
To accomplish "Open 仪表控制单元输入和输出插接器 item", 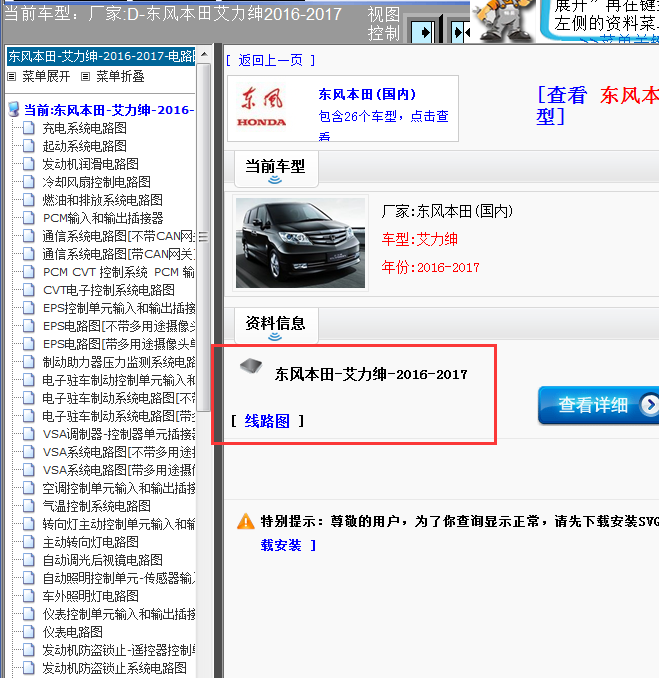I will [x=119, y=614].
